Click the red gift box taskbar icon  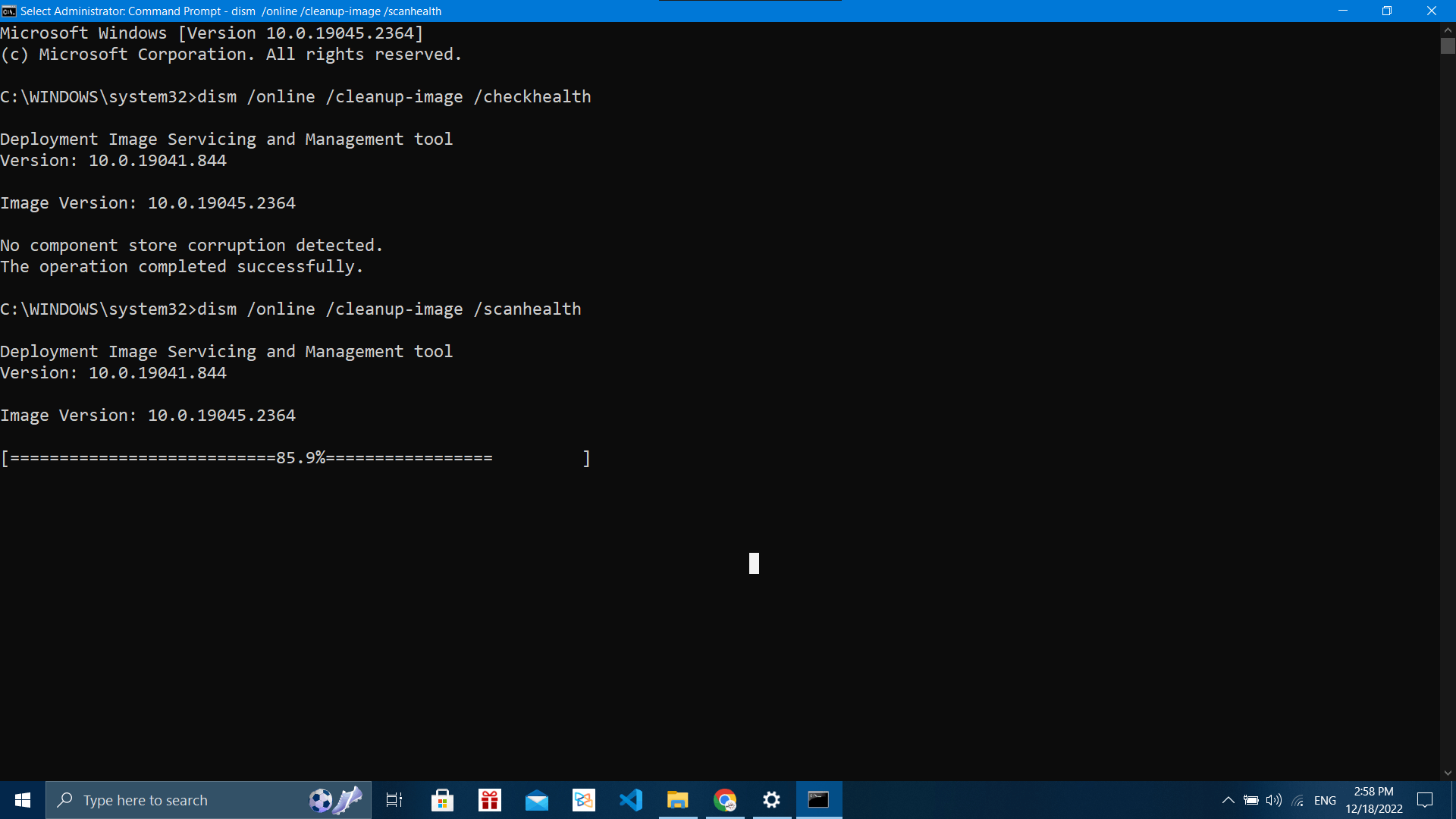click(x=490, y=800)
